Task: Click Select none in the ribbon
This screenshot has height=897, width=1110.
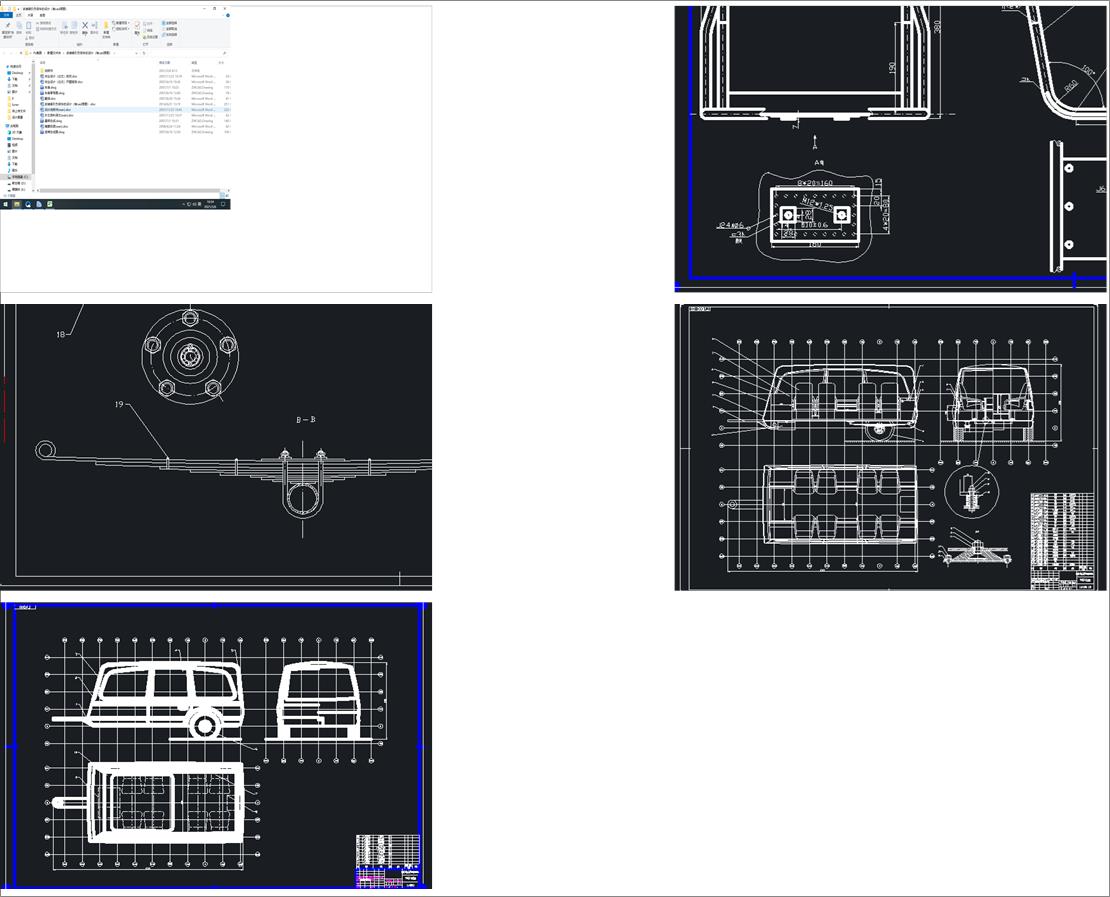Action: pyautogui.click(x=170, y=28)
